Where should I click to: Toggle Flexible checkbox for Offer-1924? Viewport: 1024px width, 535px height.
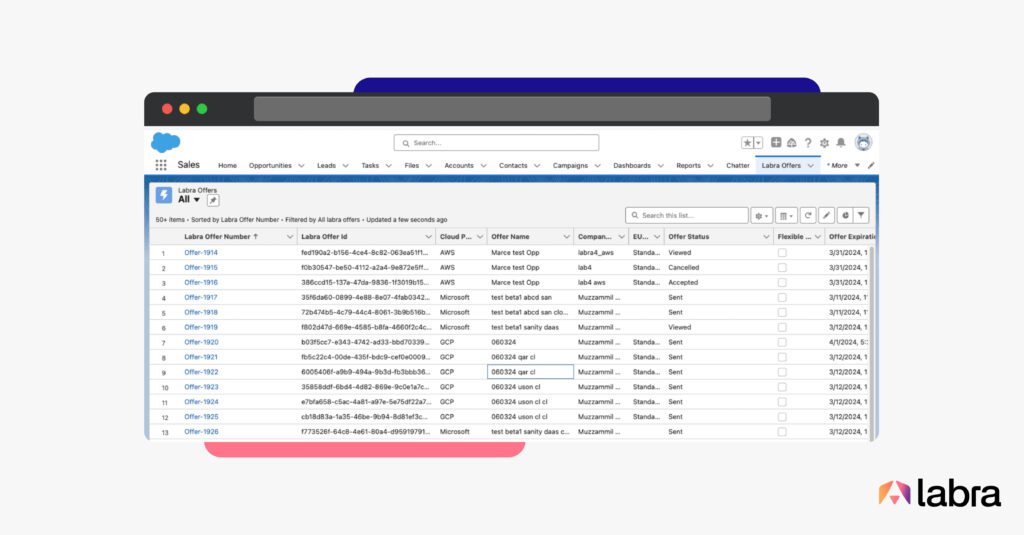tap(782, 402)
